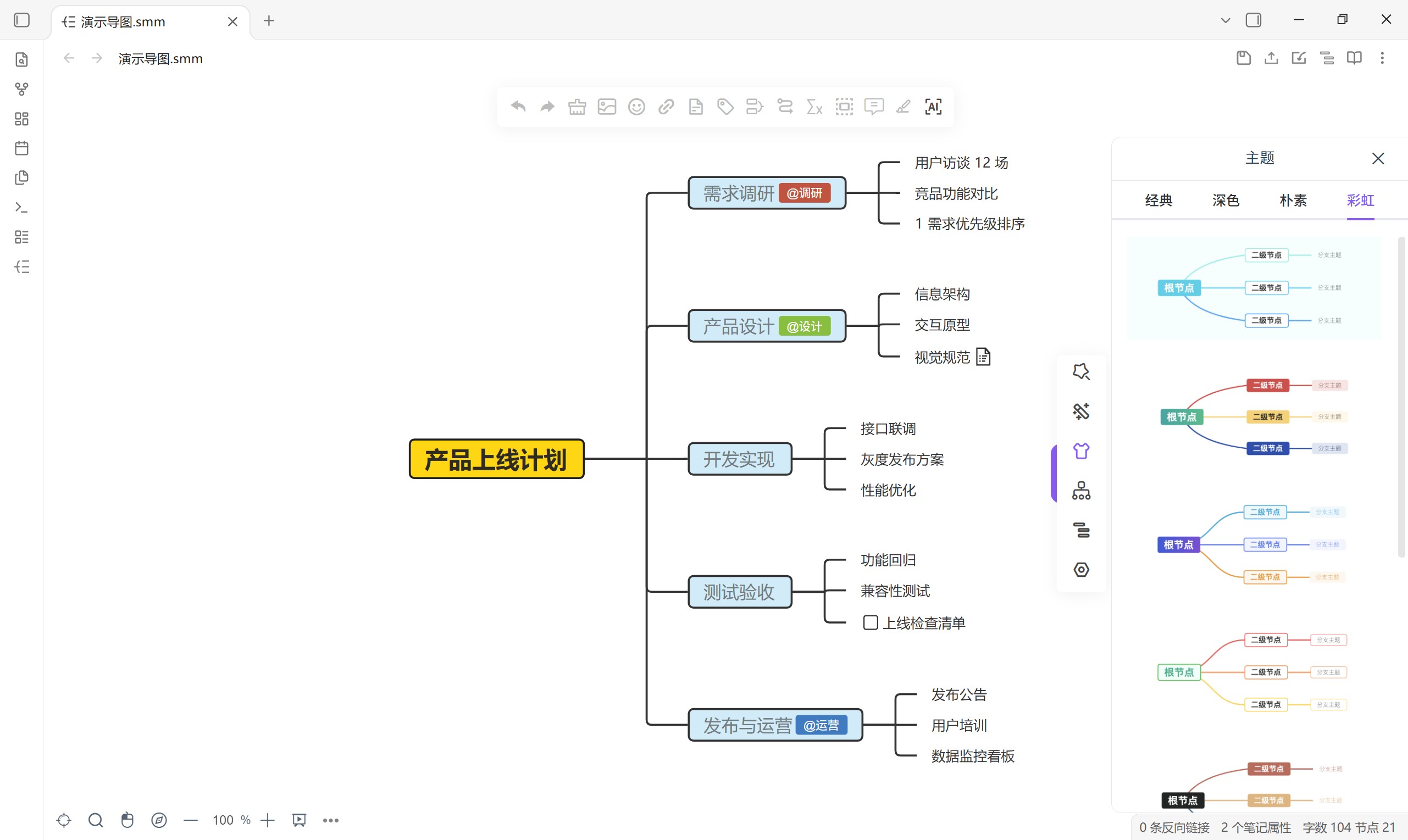Image resolution: width=1408 pixels, height=840 pixels.
Task: Open the emoji icon picker
Action: coord(636,107)
